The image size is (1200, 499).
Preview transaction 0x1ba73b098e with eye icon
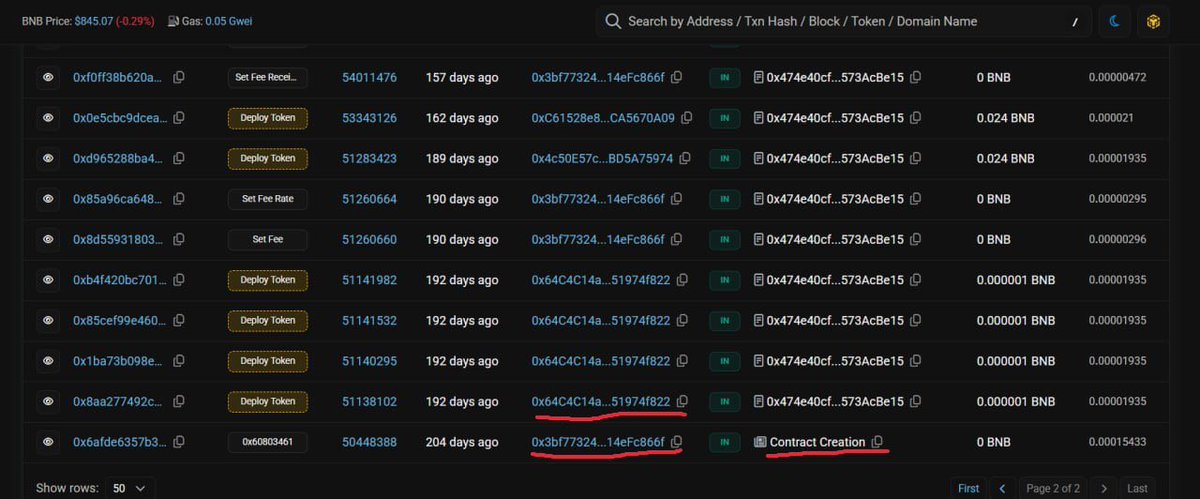tap(47, 361)
